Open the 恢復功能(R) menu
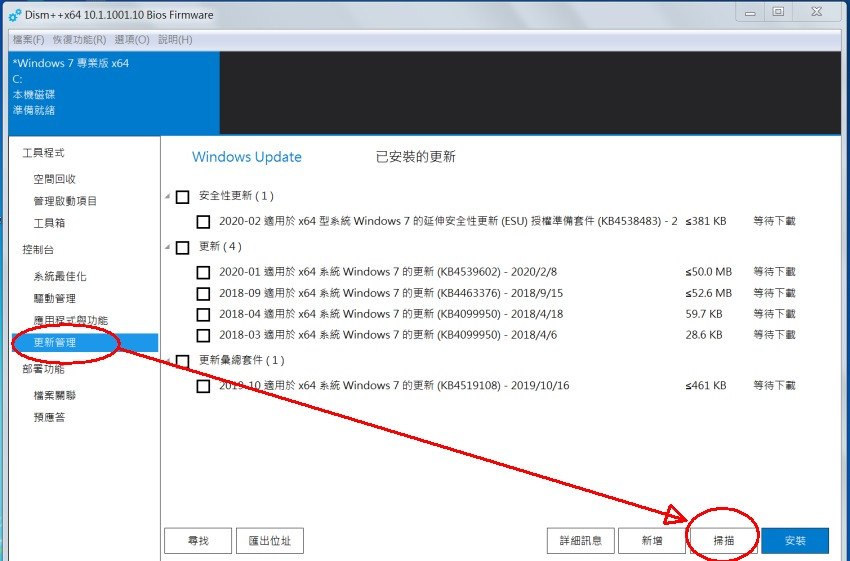This screenshot has height=561, width=850. (x=79, y=40)
